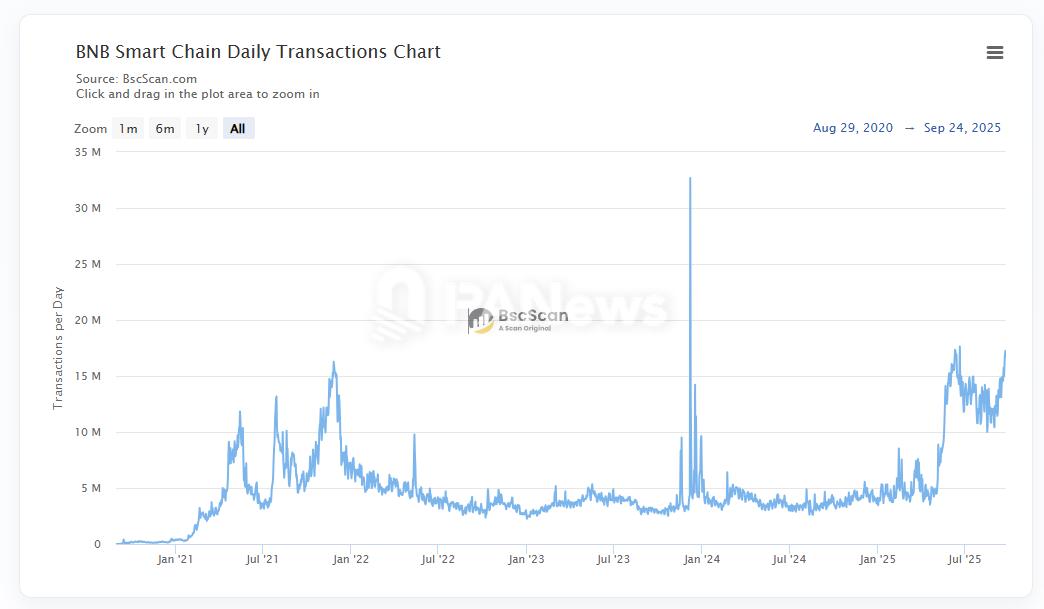Click the chart title 'BNB Smart Chain Daily Transactions Chart'
The image size is (1044, 609).
(258, 52)
